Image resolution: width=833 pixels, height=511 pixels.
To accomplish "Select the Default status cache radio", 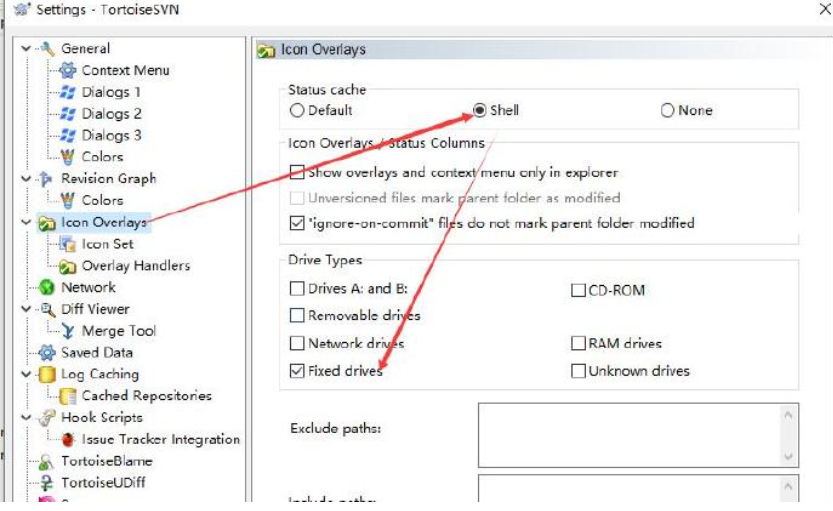I will (297, 110).
